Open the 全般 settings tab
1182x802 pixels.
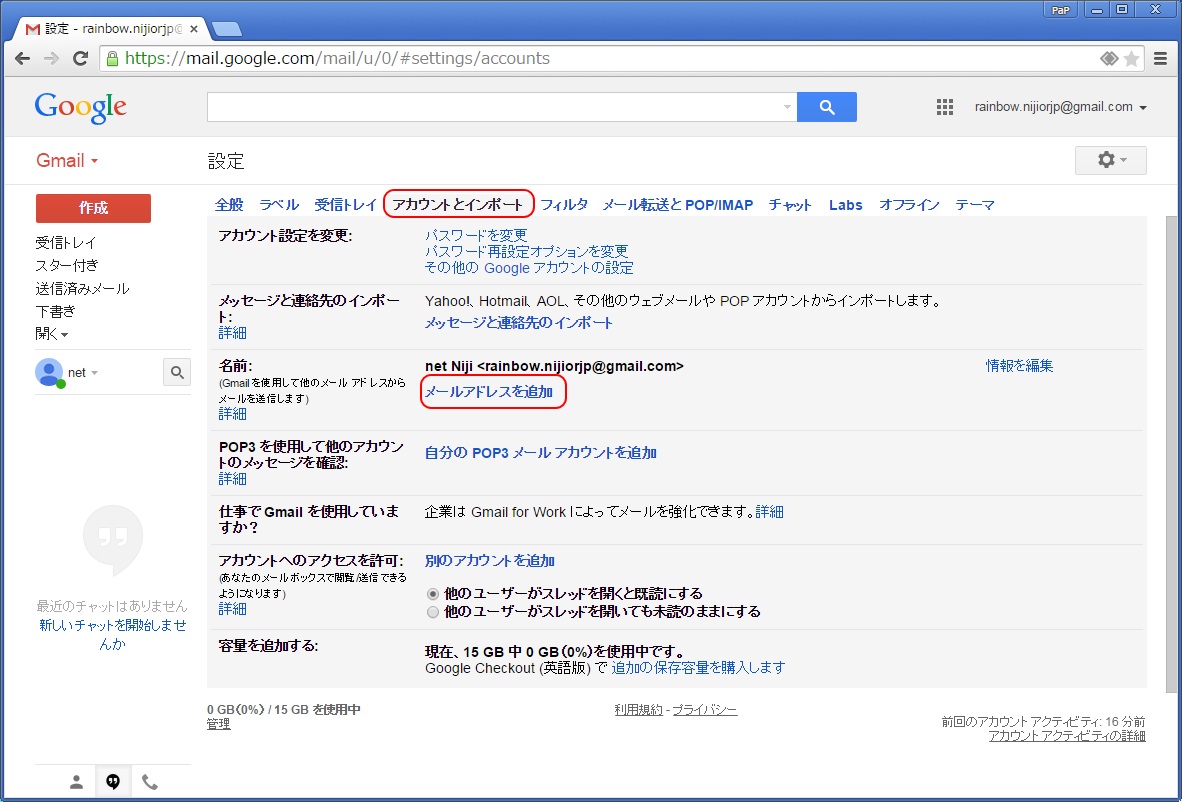229,205
